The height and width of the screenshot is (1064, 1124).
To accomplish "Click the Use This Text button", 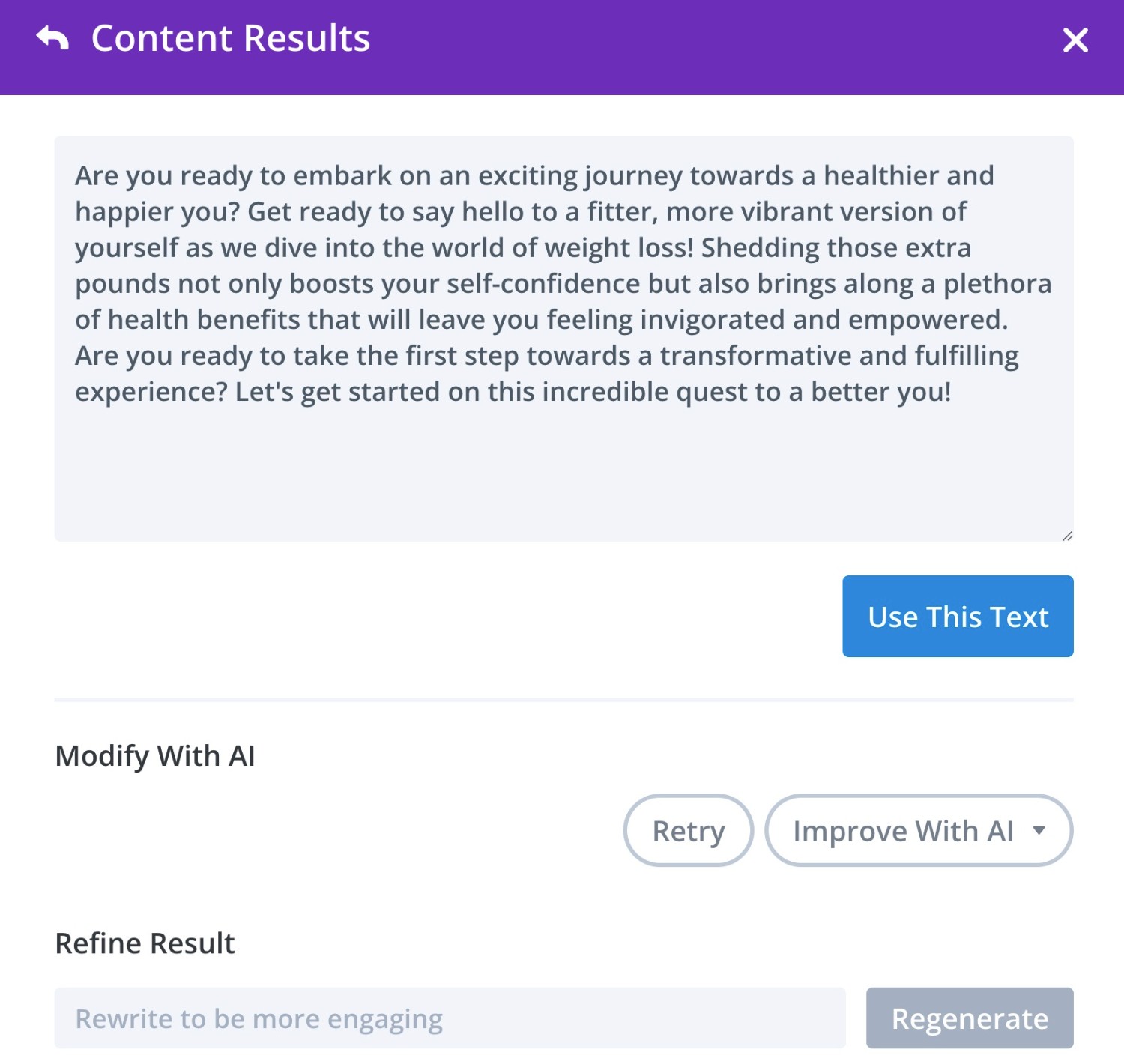I will [x=958, y=616].
